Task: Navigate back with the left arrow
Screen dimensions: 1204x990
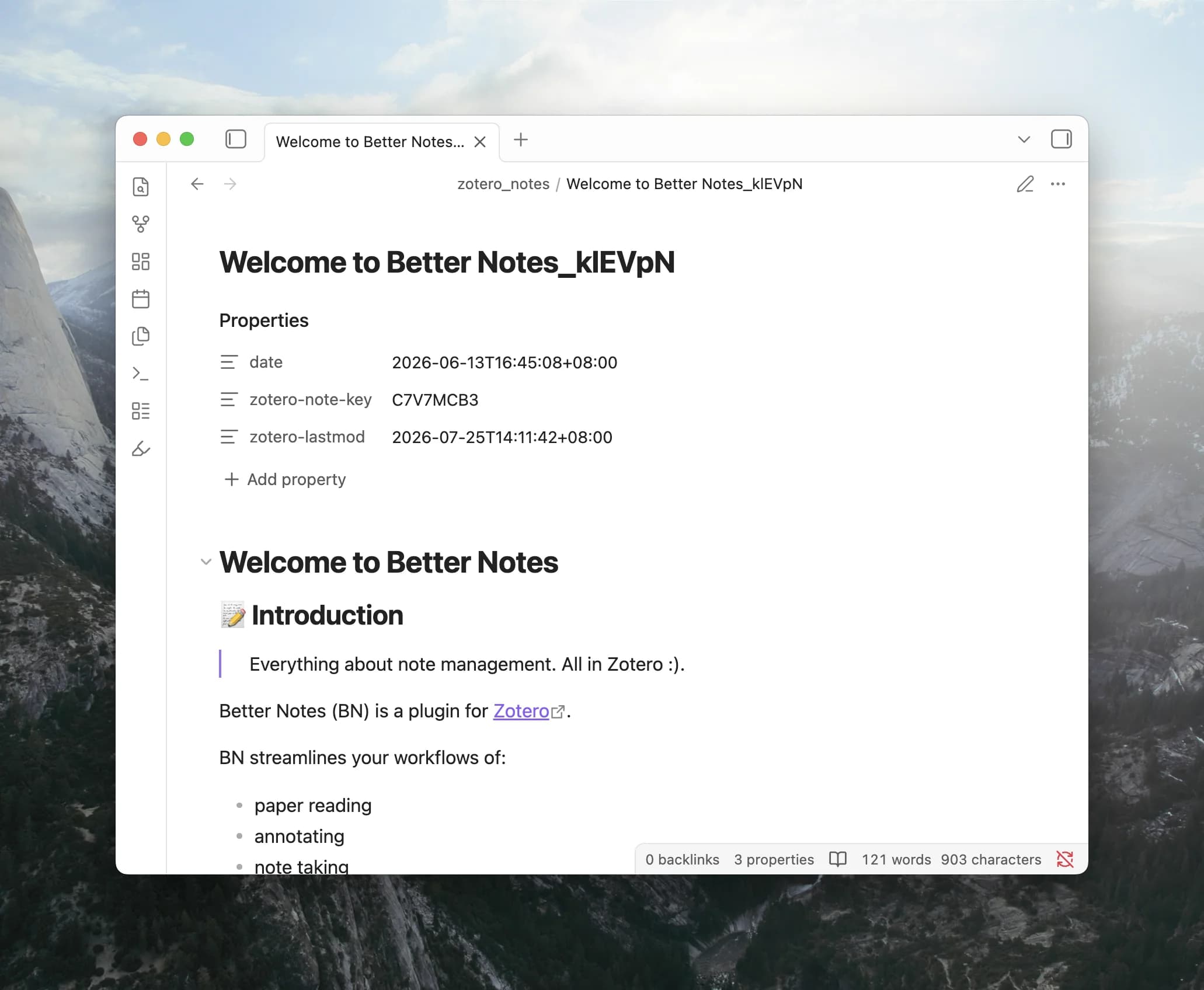Action: point(197,184)
